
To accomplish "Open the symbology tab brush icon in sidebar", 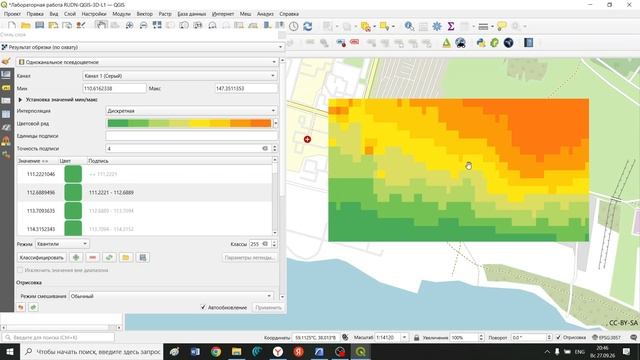I will coord(6,61).
